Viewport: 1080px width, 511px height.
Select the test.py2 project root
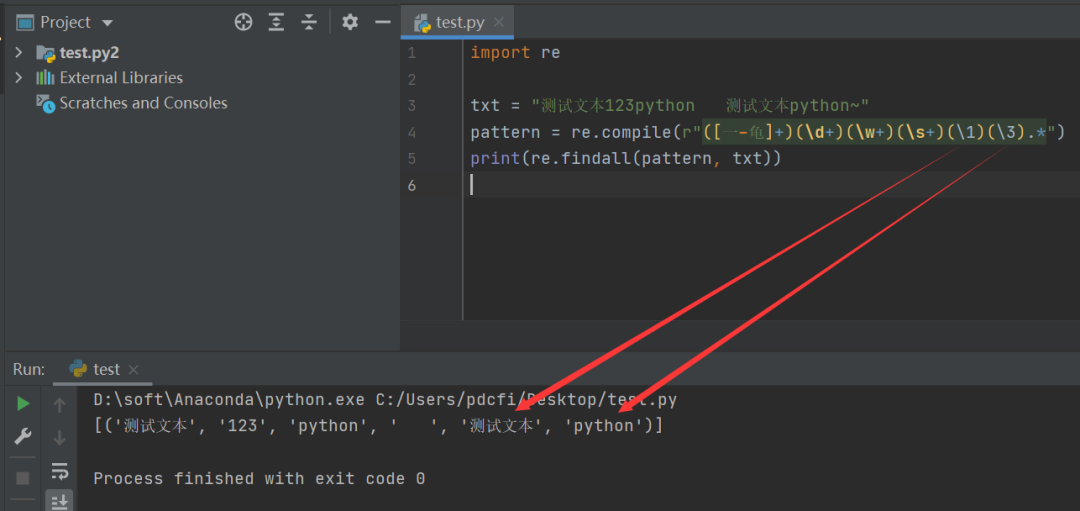click(89, 52)
